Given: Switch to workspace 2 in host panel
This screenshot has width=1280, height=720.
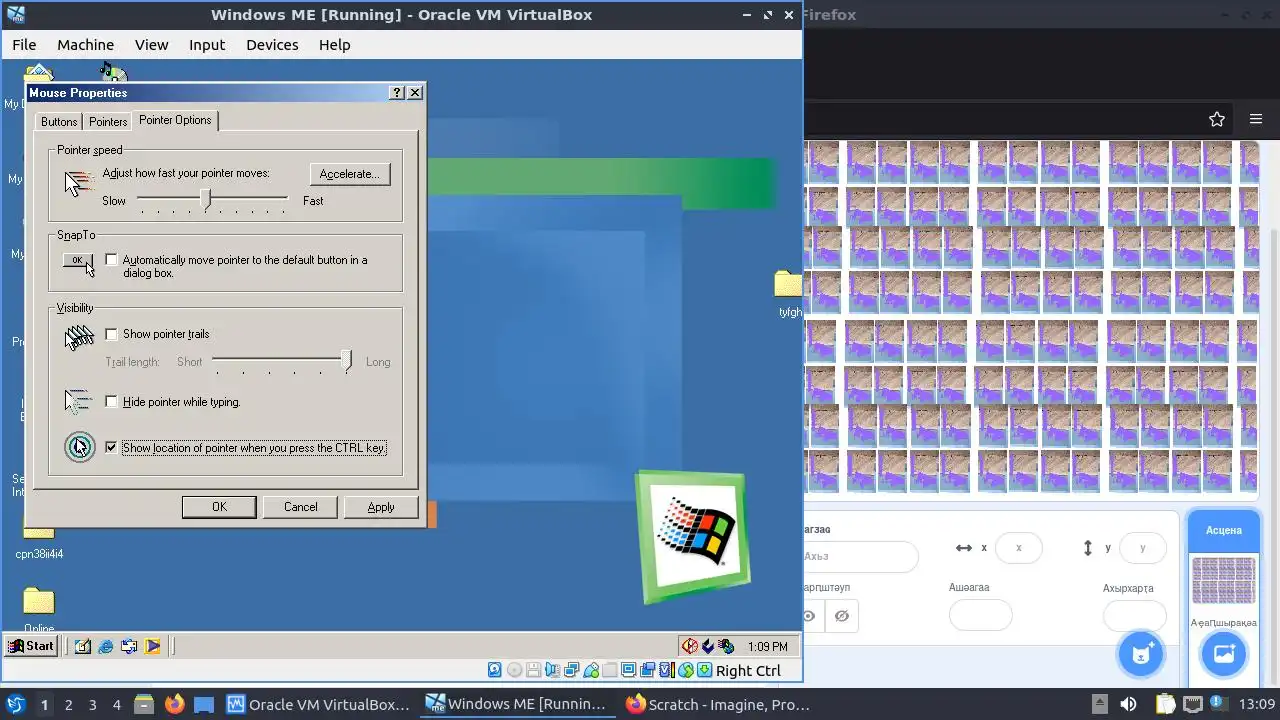Looking at the screenshot, I should pos(68,705).
